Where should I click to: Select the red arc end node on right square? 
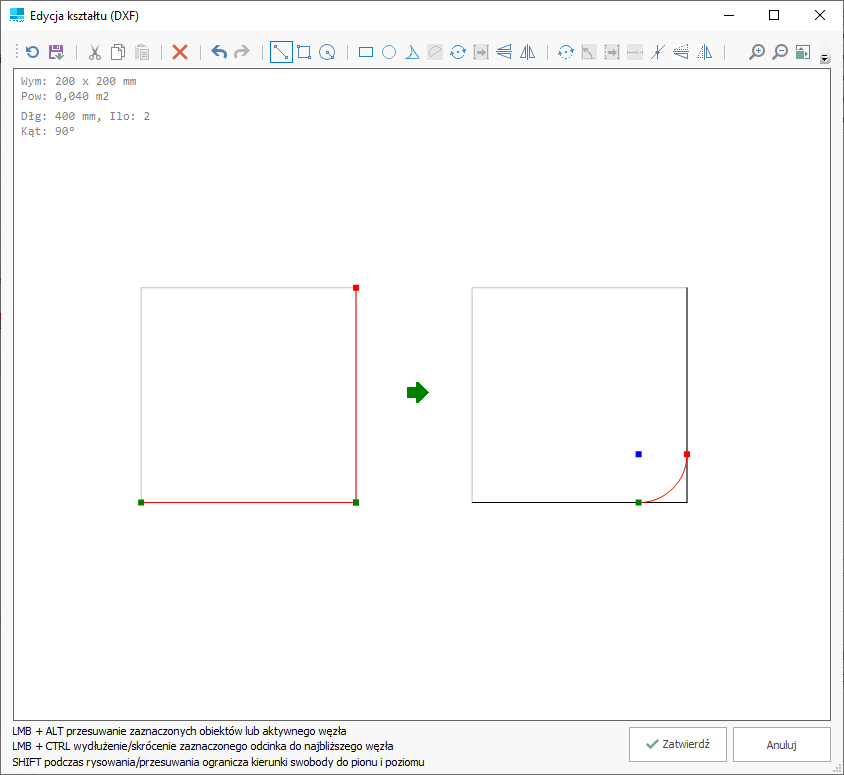[x=687, y=454]
